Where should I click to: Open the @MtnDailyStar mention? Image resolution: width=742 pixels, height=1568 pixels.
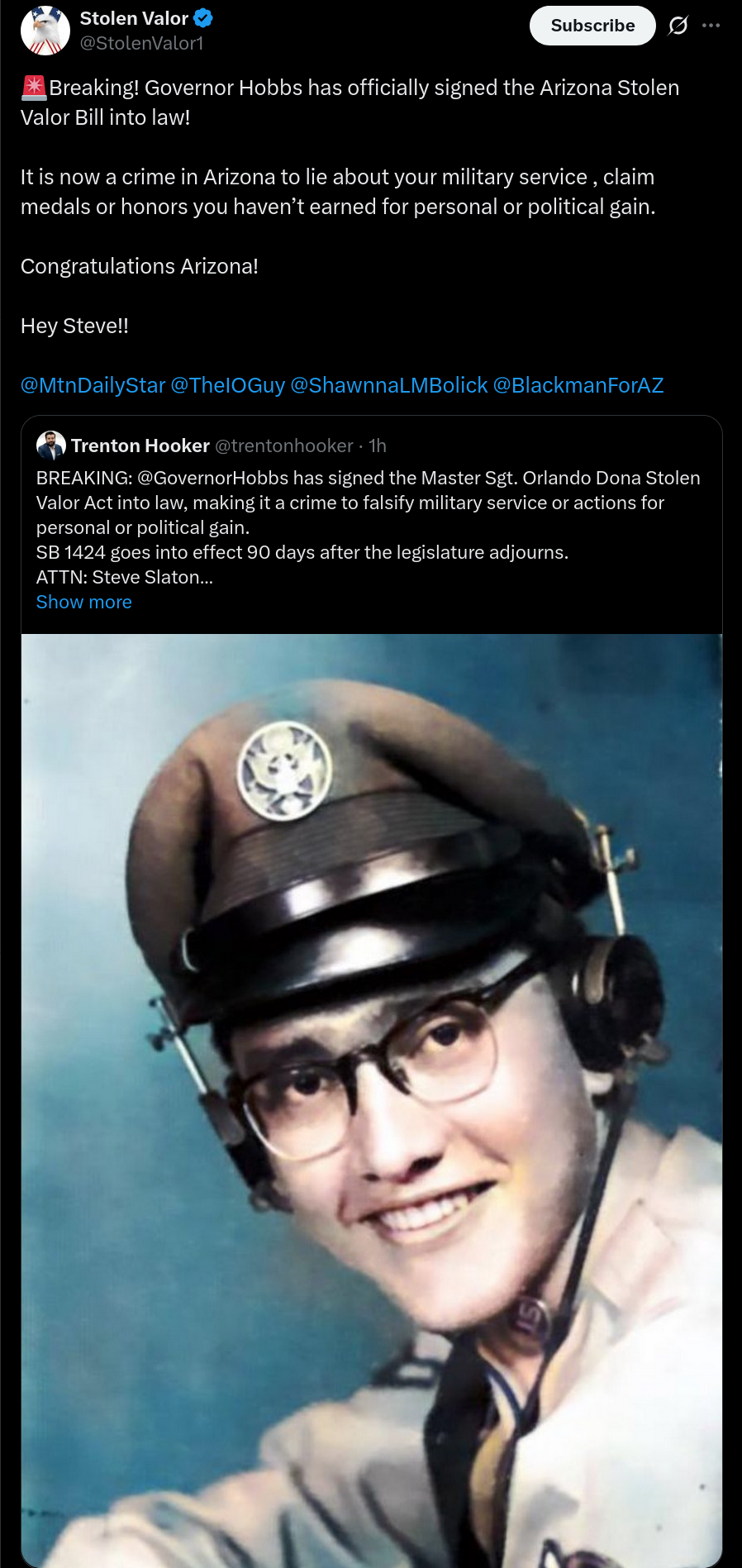click(93, 385)
